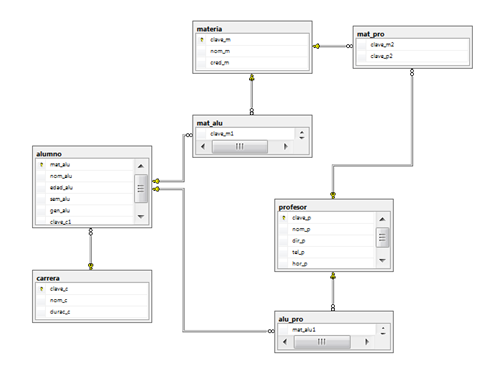This screenshot has height=379, width=484.
Task: Click the left scroll arrow in alu_pro
Action: pos(285,342)
